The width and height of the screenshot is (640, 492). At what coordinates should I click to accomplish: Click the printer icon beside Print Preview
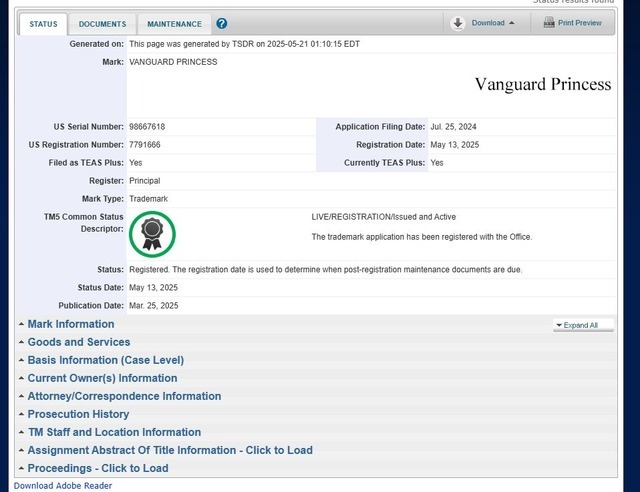[x=549, y=22]
